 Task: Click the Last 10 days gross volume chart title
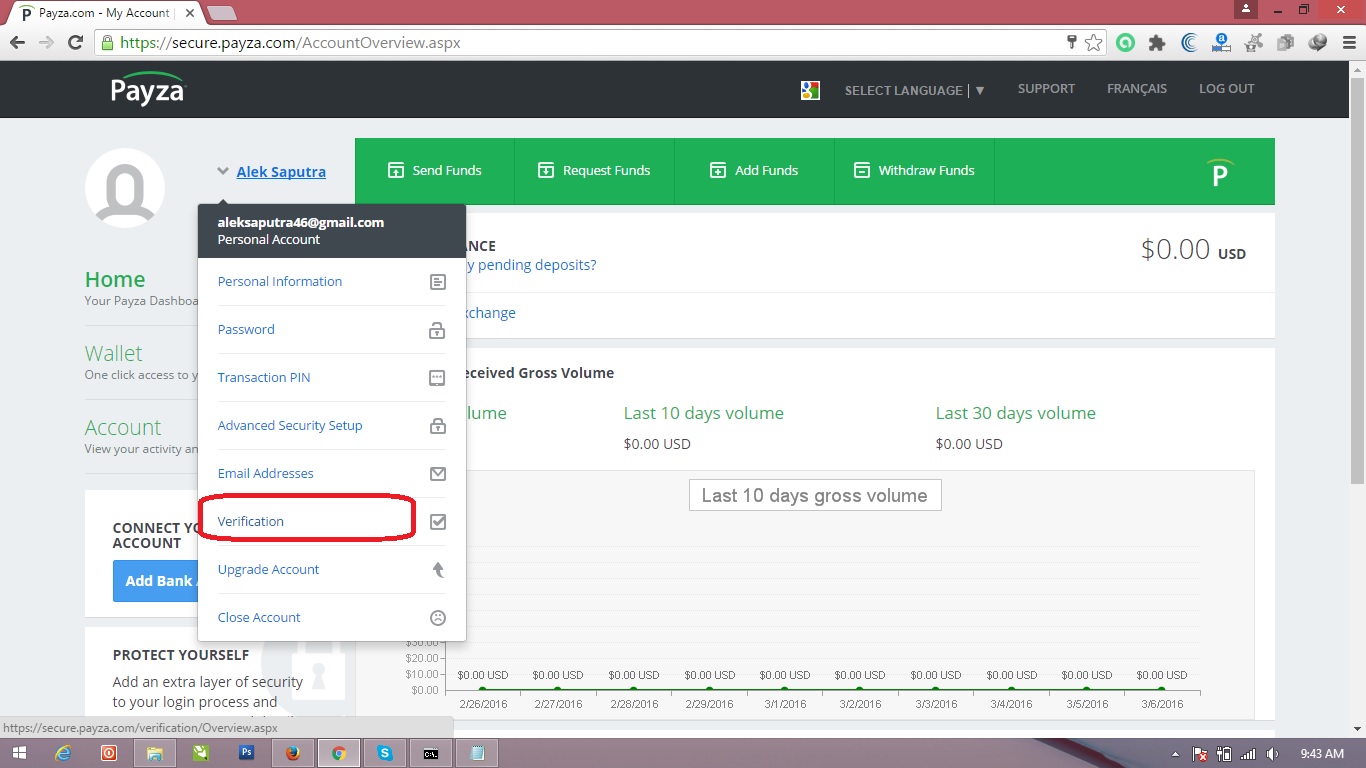point(815,496)
